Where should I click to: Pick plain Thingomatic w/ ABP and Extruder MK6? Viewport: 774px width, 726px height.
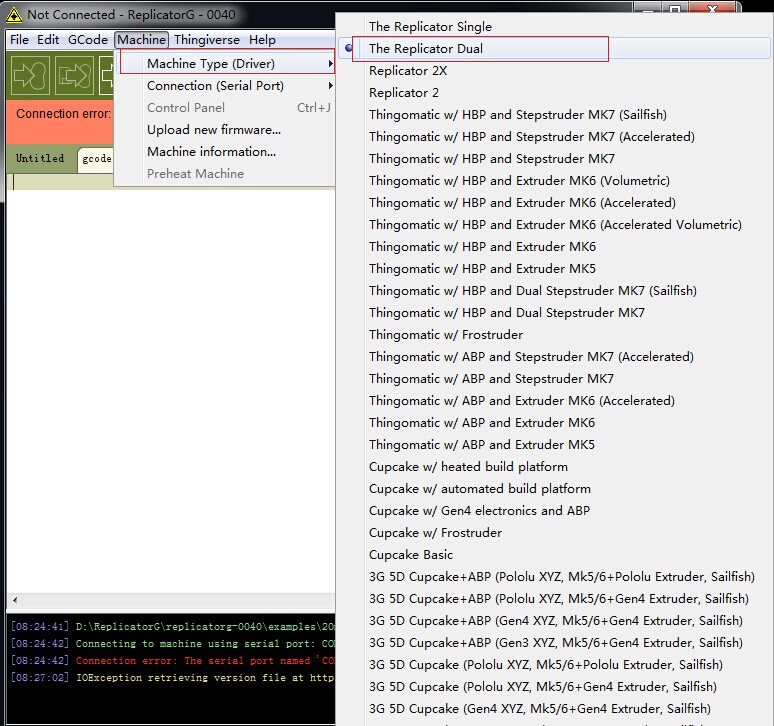pos(554,422)
